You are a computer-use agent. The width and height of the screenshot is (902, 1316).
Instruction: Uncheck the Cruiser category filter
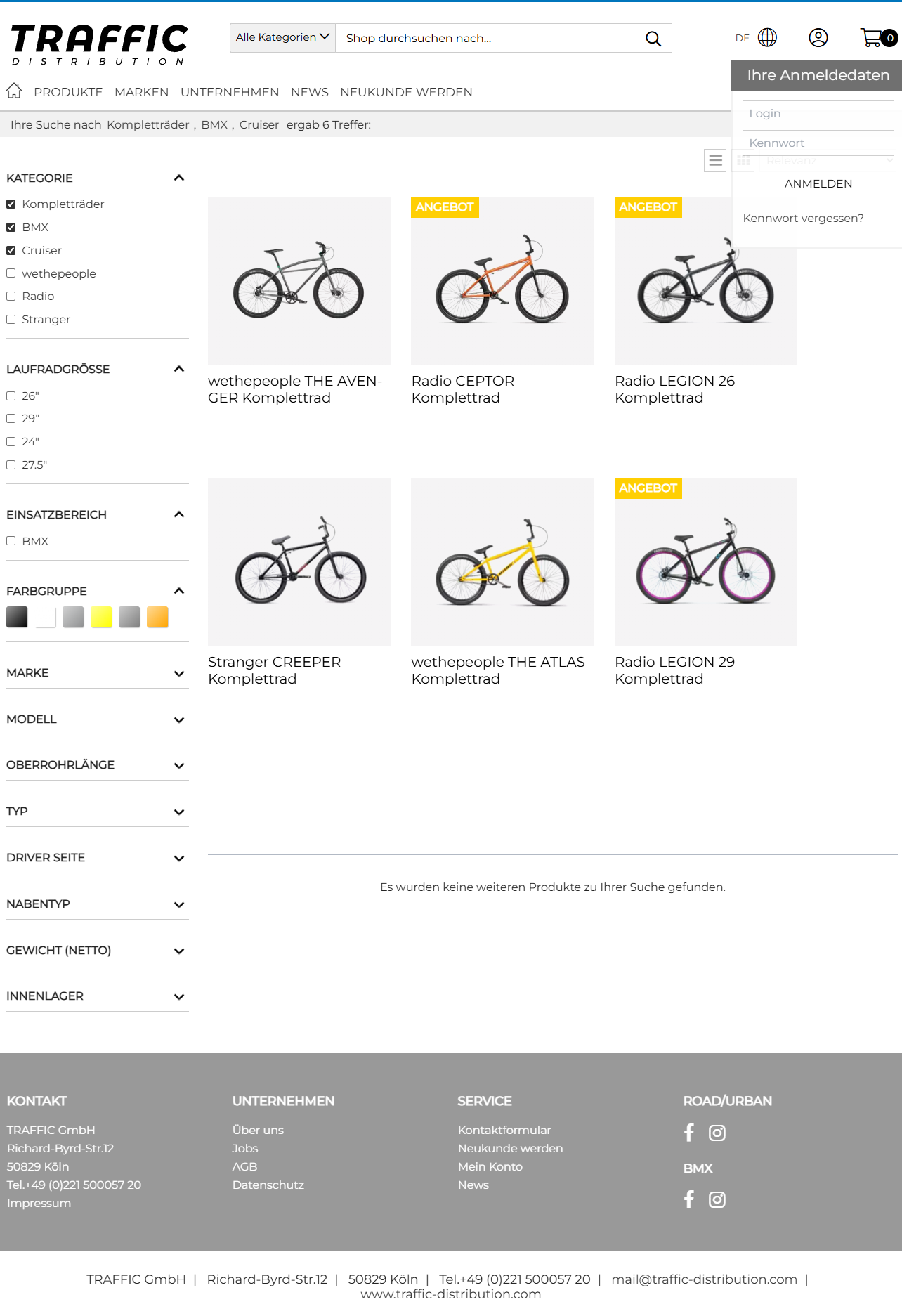click(11, 251)
